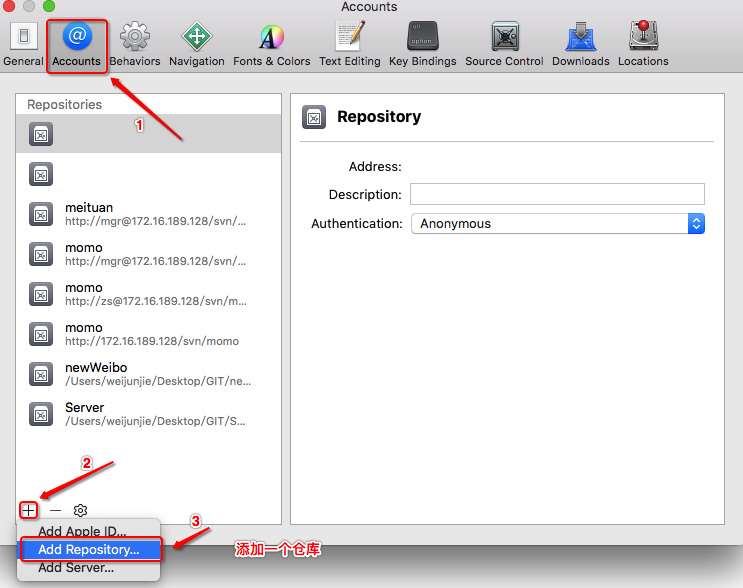Select the newWeibo repository
The image size is (743, 588).
click(148, 374)
